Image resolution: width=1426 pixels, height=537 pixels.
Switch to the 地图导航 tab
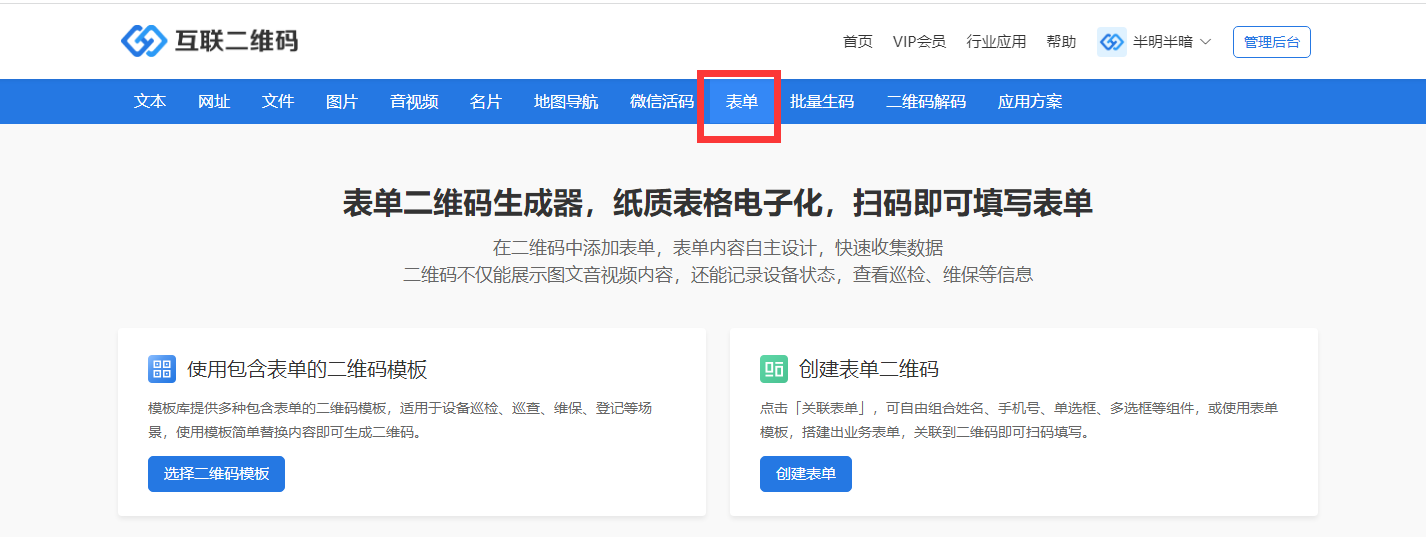[566, 101]
